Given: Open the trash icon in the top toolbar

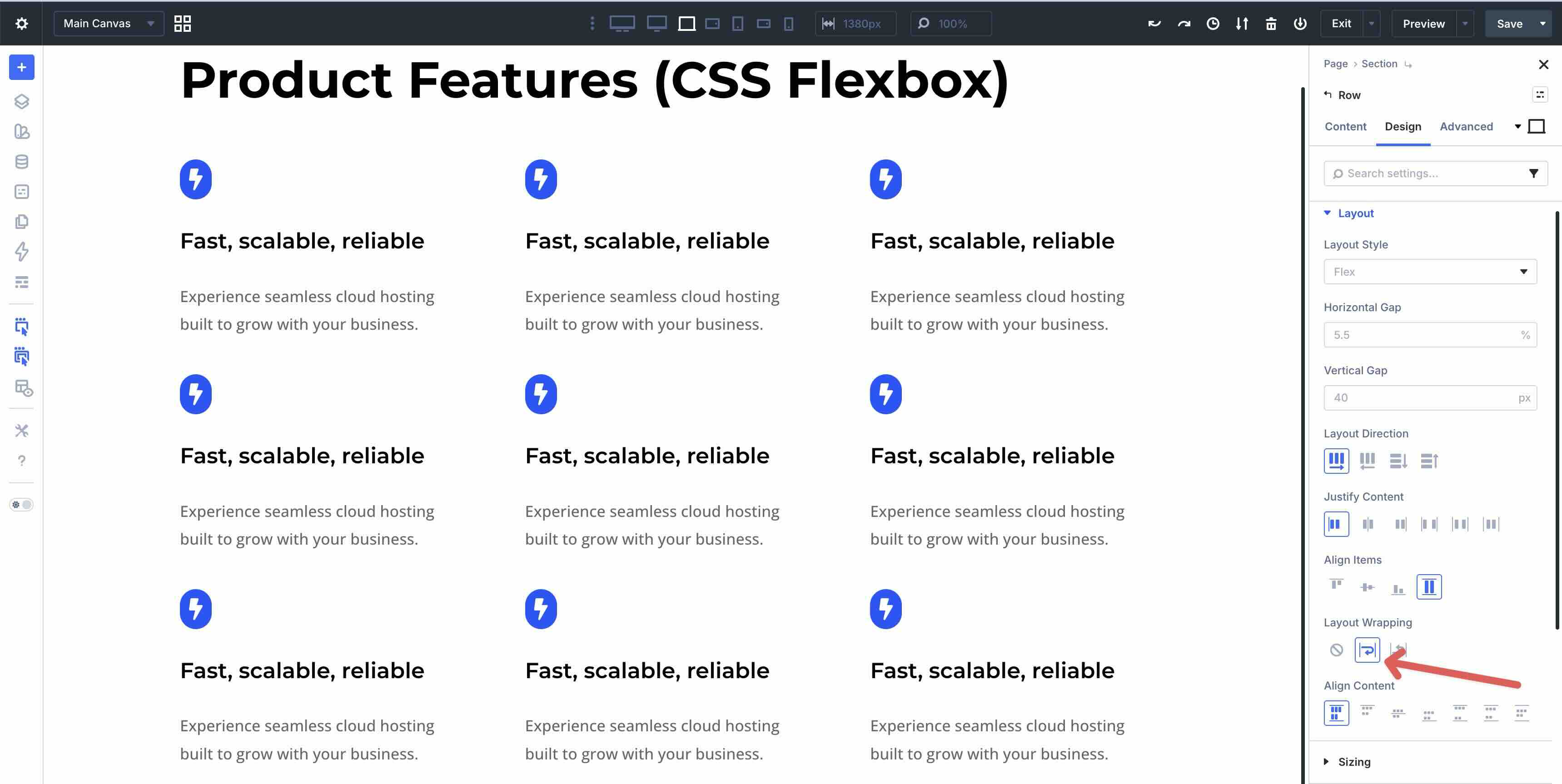Looking at the screenshot, I should [1271, 24].
